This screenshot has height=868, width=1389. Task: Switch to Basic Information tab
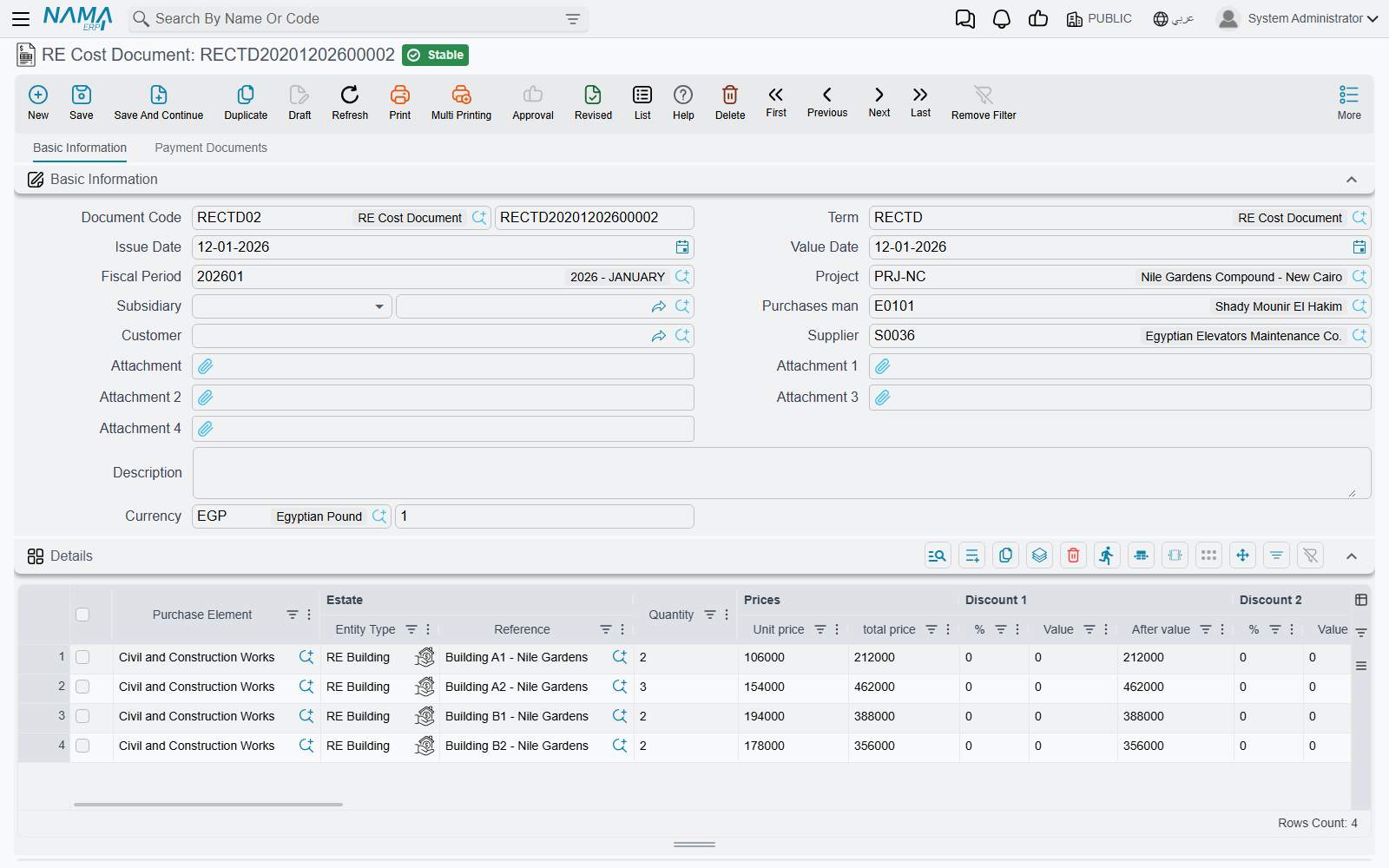[80, 148]
